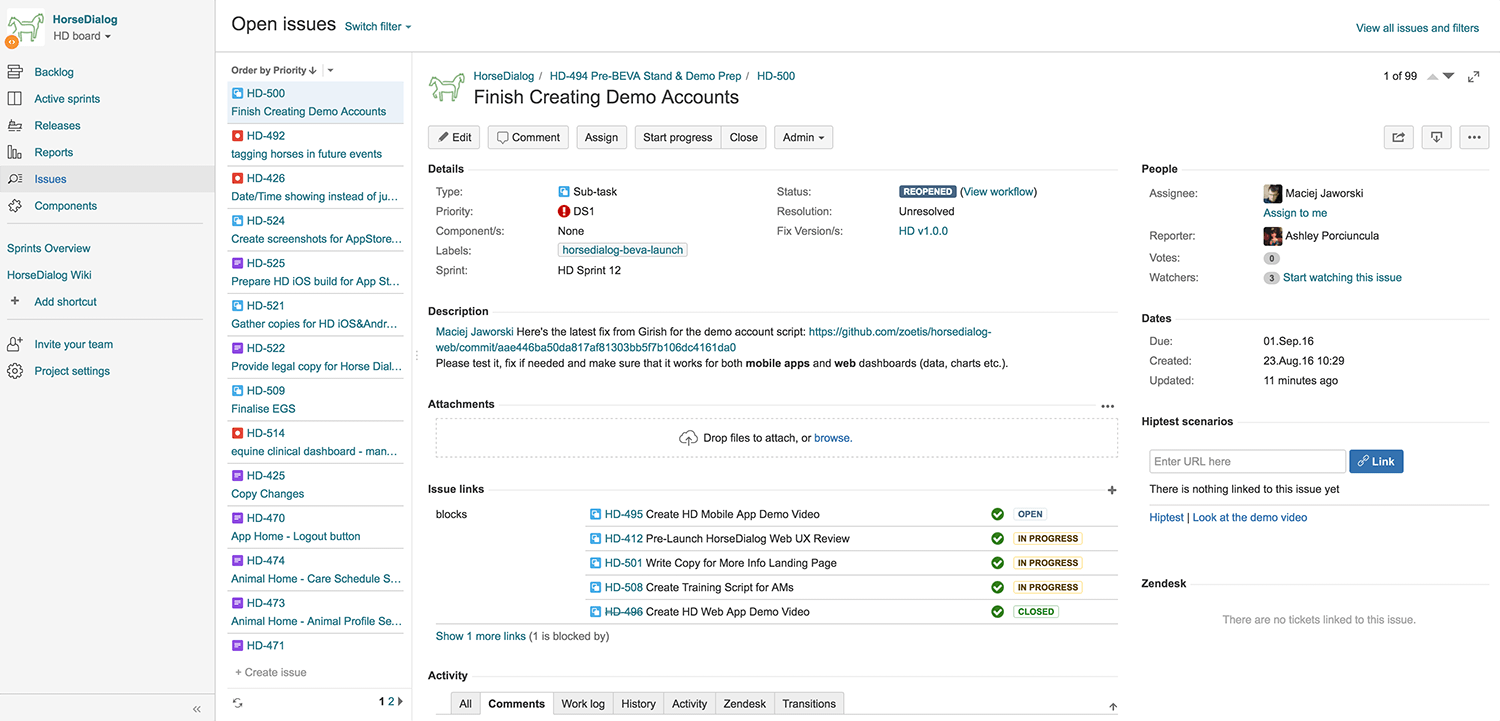The width and height of the screenshot is (1500, 721).
Task: Open the Switch filter dropdown
Action: coord(378,27)
